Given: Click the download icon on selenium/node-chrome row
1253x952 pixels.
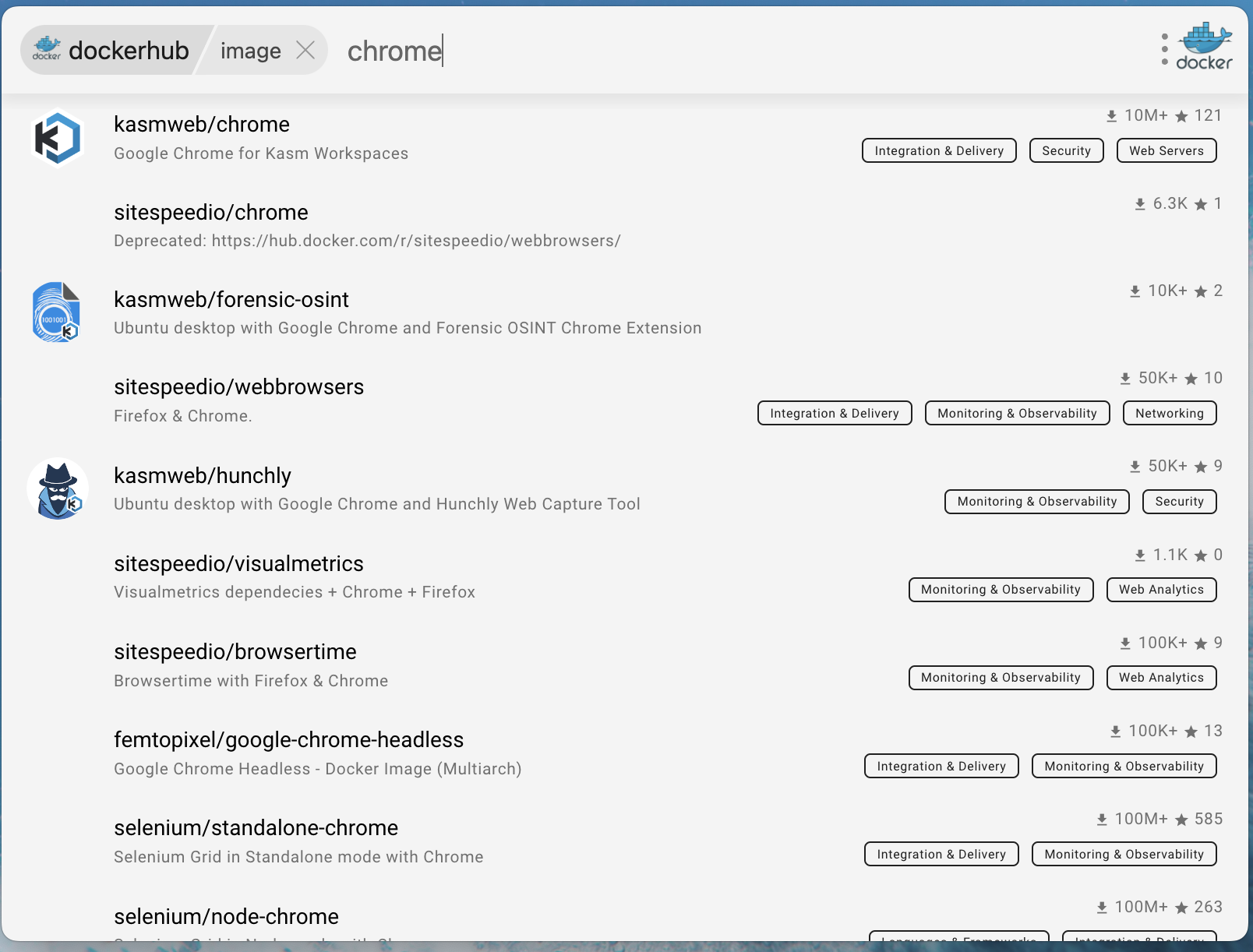Looking at the screenshot, I should coord(1102,908).
